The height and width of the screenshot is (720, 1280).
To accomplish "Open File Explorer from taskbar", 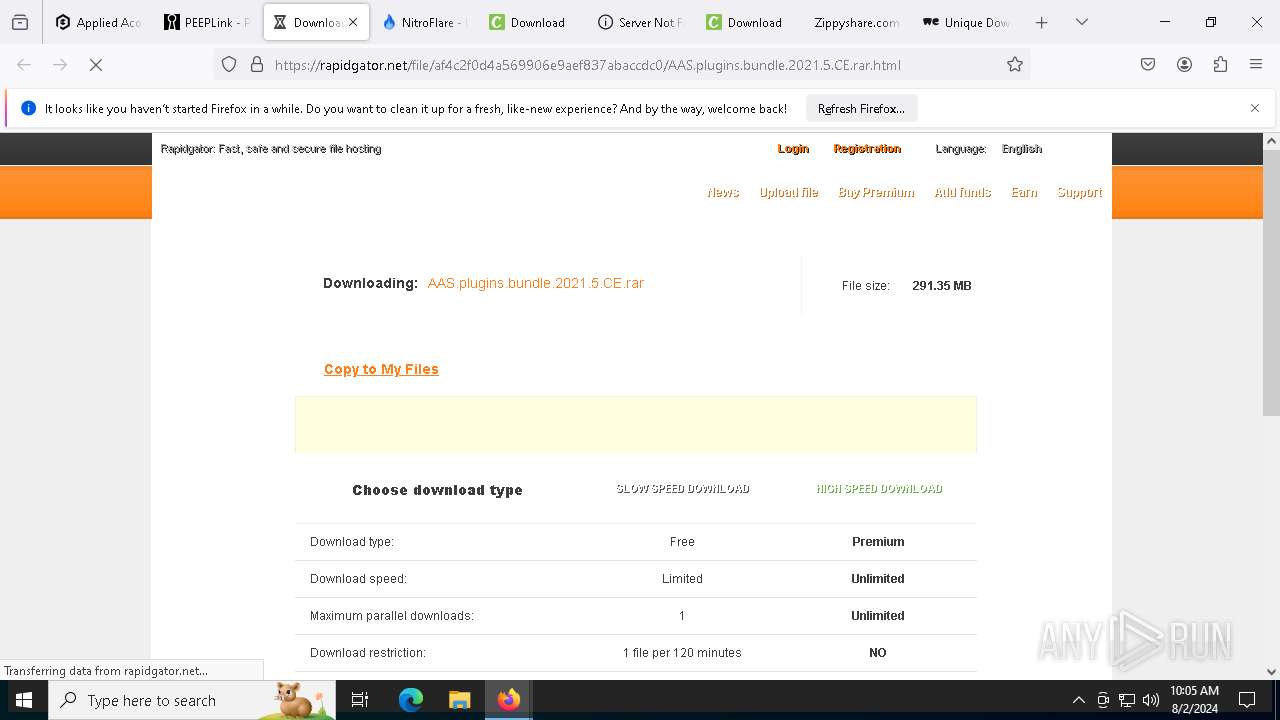I will (459, 700).
